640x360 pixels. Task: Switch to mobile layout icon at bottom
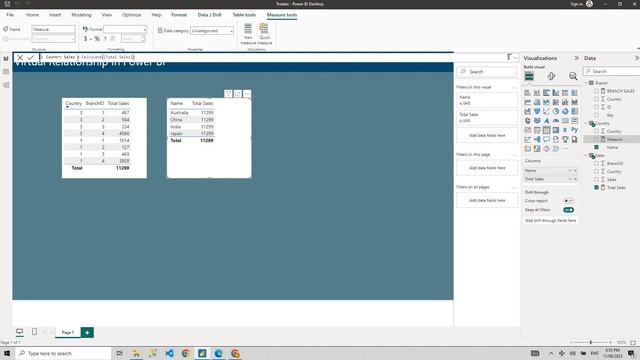point(34,331)
